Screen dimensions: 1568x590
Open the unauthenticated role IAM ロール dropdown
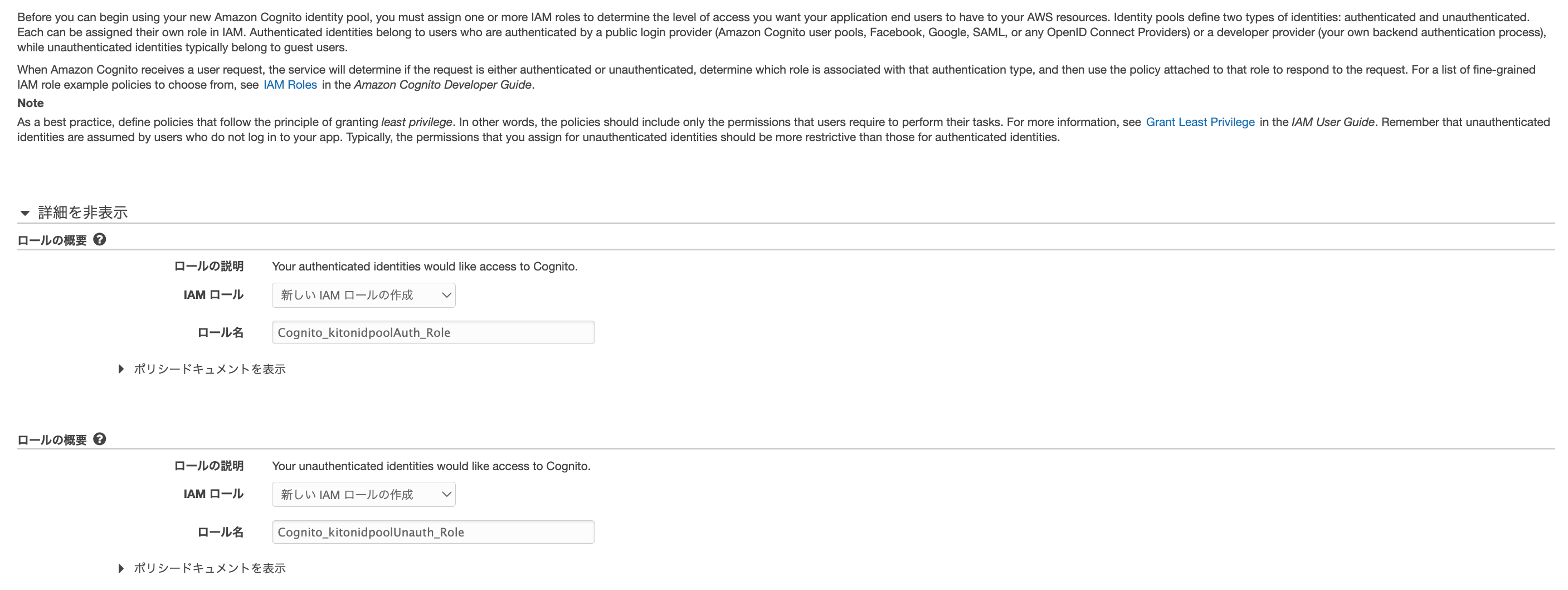[363, 495]
